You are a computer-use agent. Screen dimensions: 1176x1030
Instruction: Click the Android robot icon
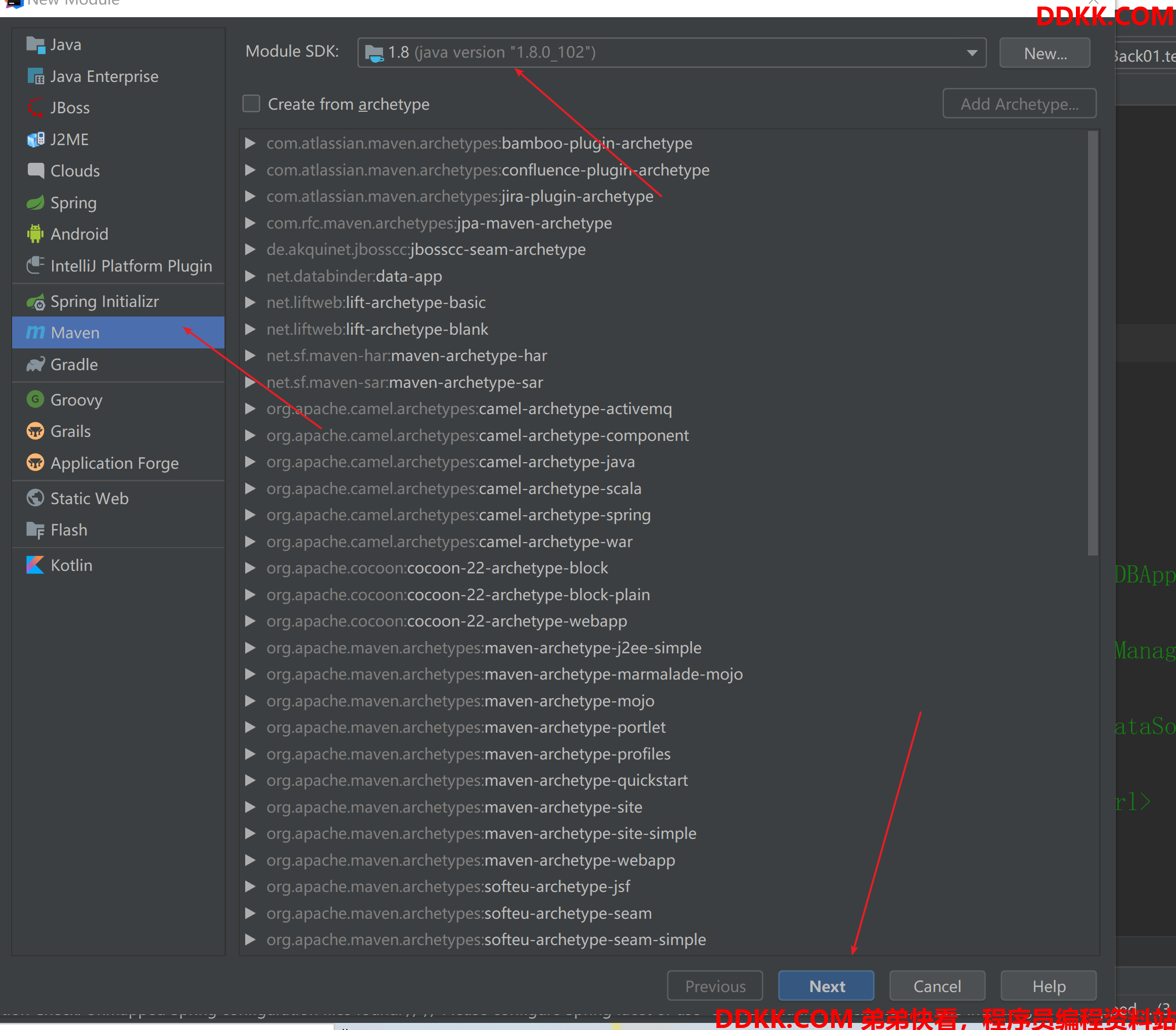[35, 234]
